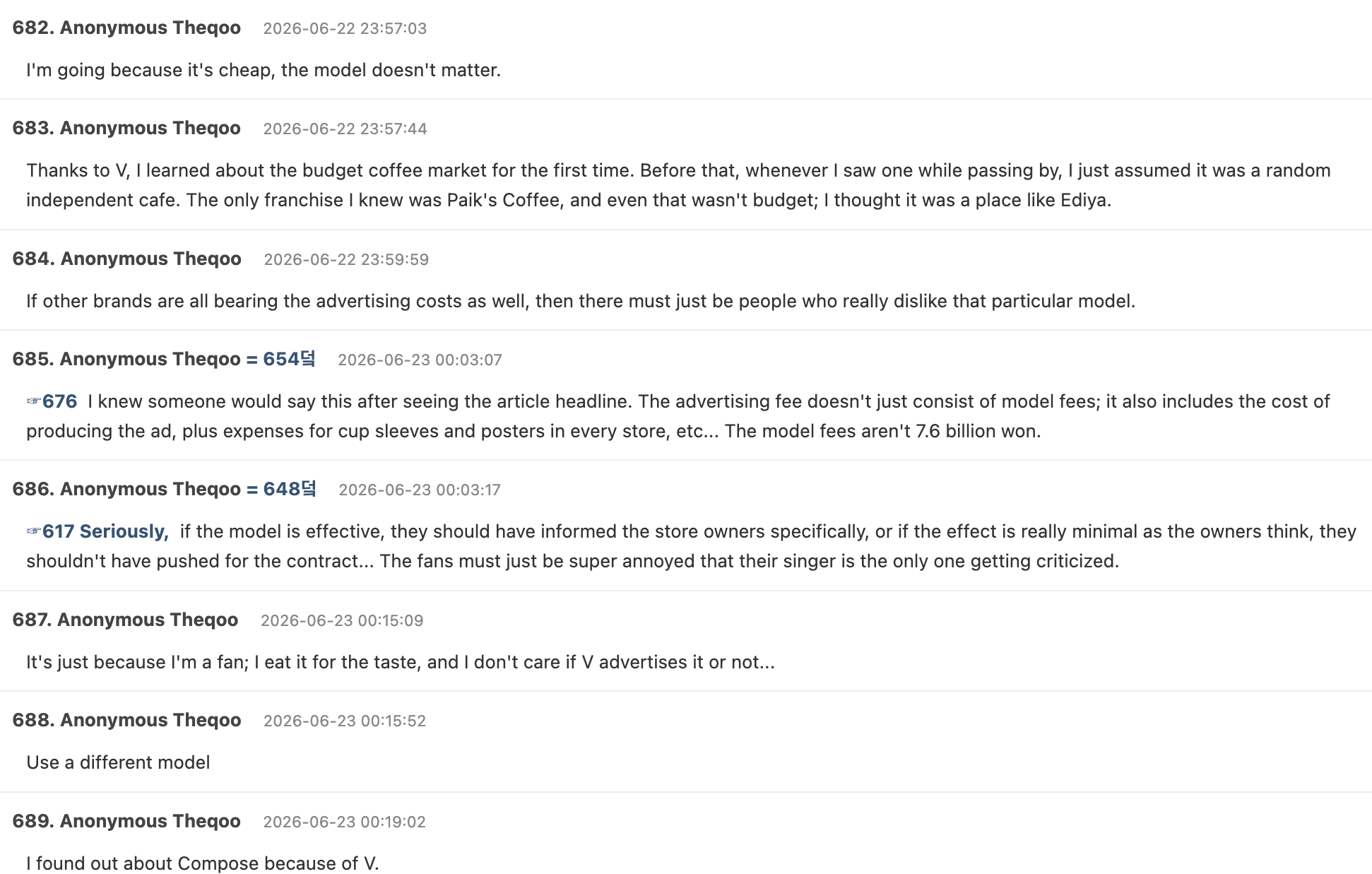Click the '= 654덬' author tag
The width and height of the screenshot is (1372, 874).
point(280,359)
